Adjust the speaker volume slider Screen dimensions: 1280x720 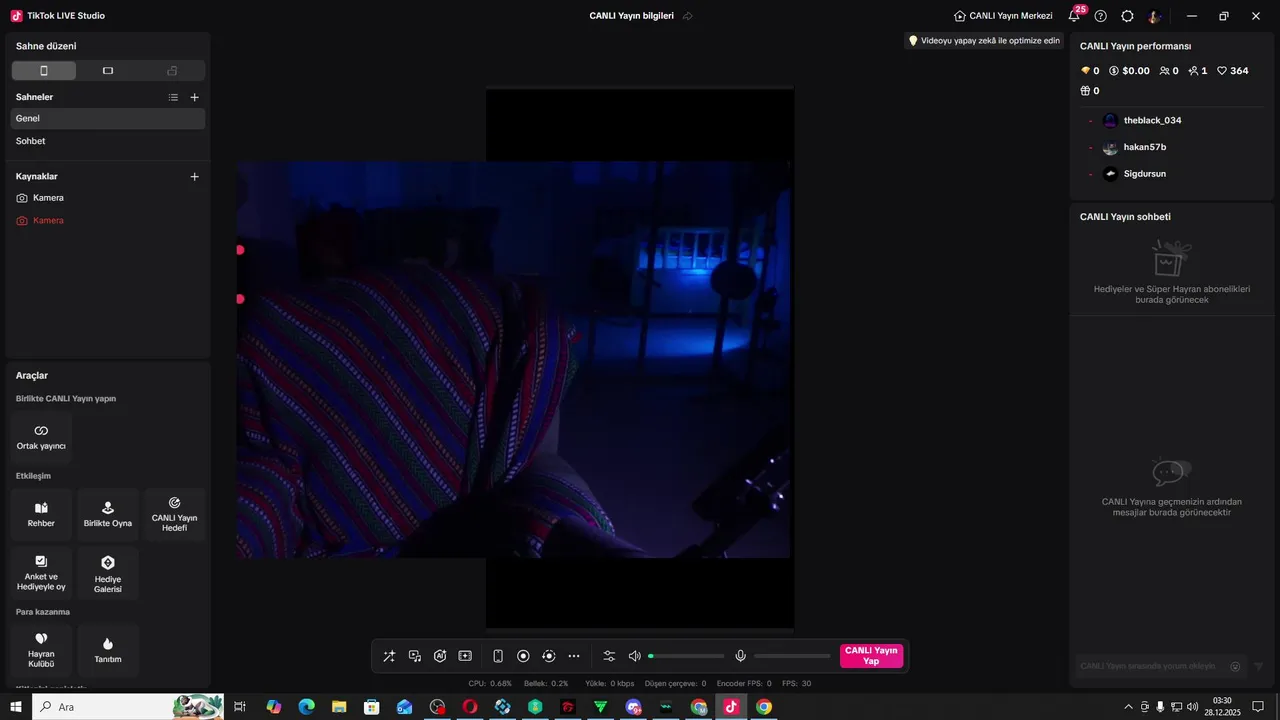point(686,656)
